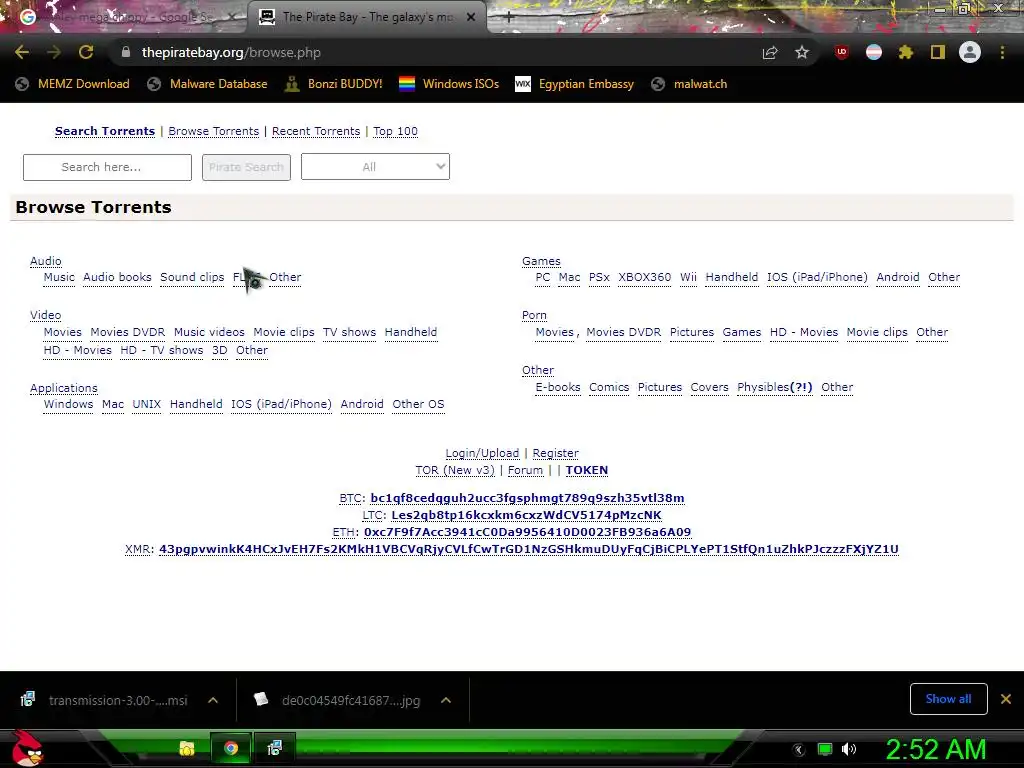1024x768 pixels.
Task: Click Show all downloads button
Action: (x=948, y=699)
